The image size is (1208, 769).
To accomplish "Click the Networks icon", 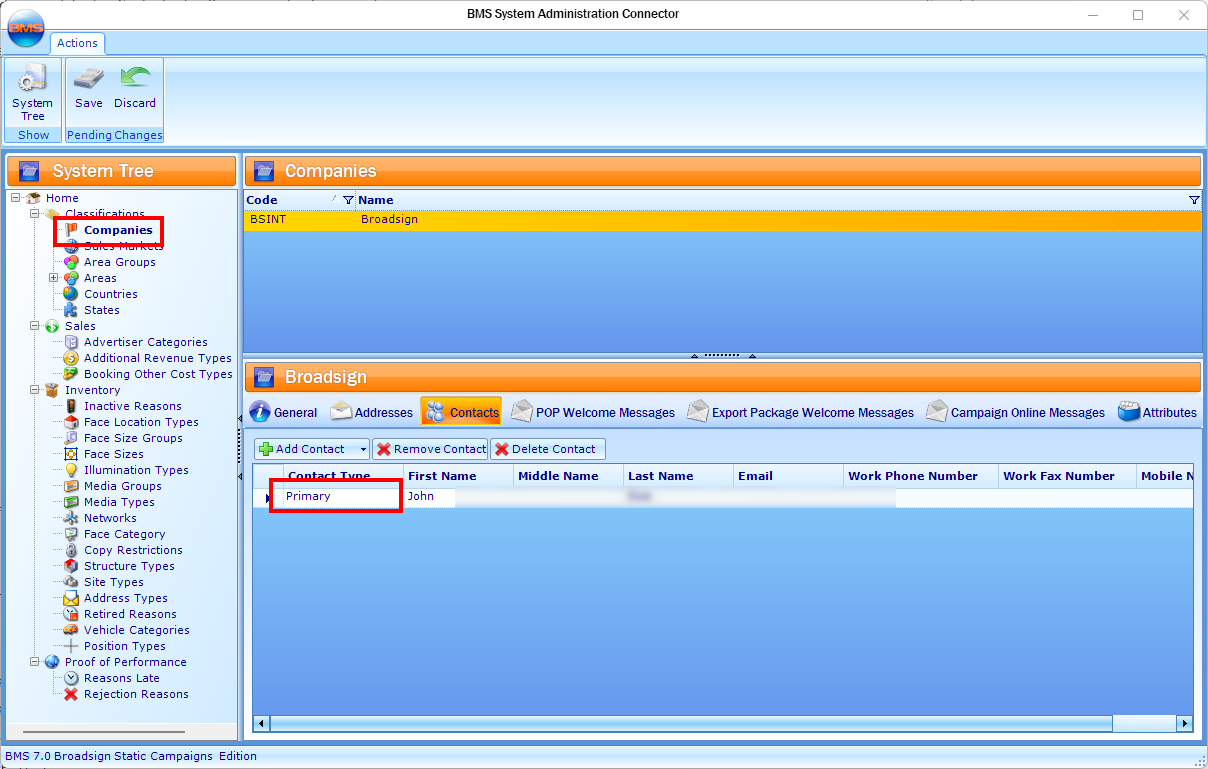I will point(71,518).
